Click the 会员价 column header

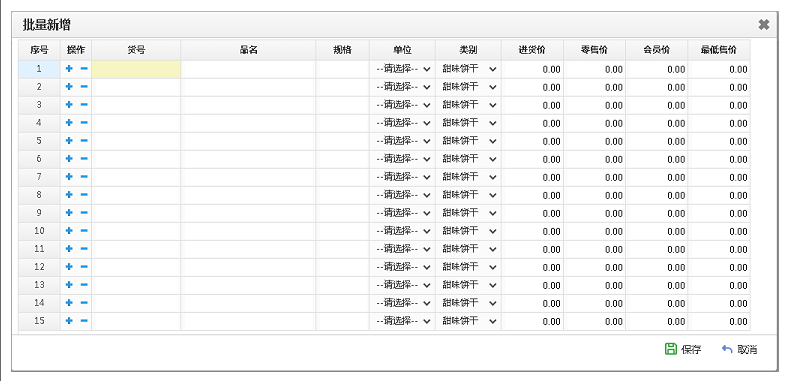point(657,50)
